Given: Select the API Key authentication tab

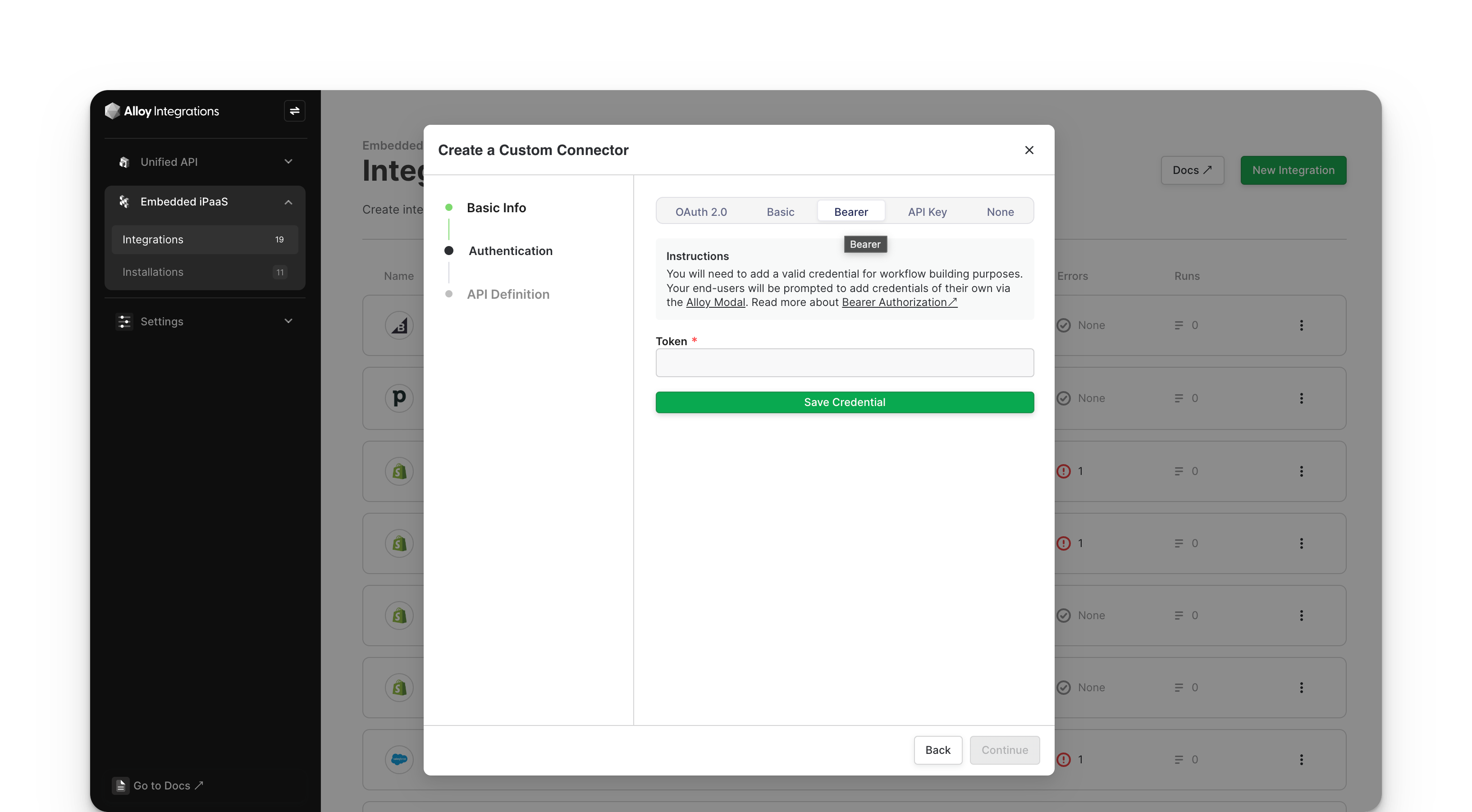Looking at the screenshot, I should click(x=927, y=212).
